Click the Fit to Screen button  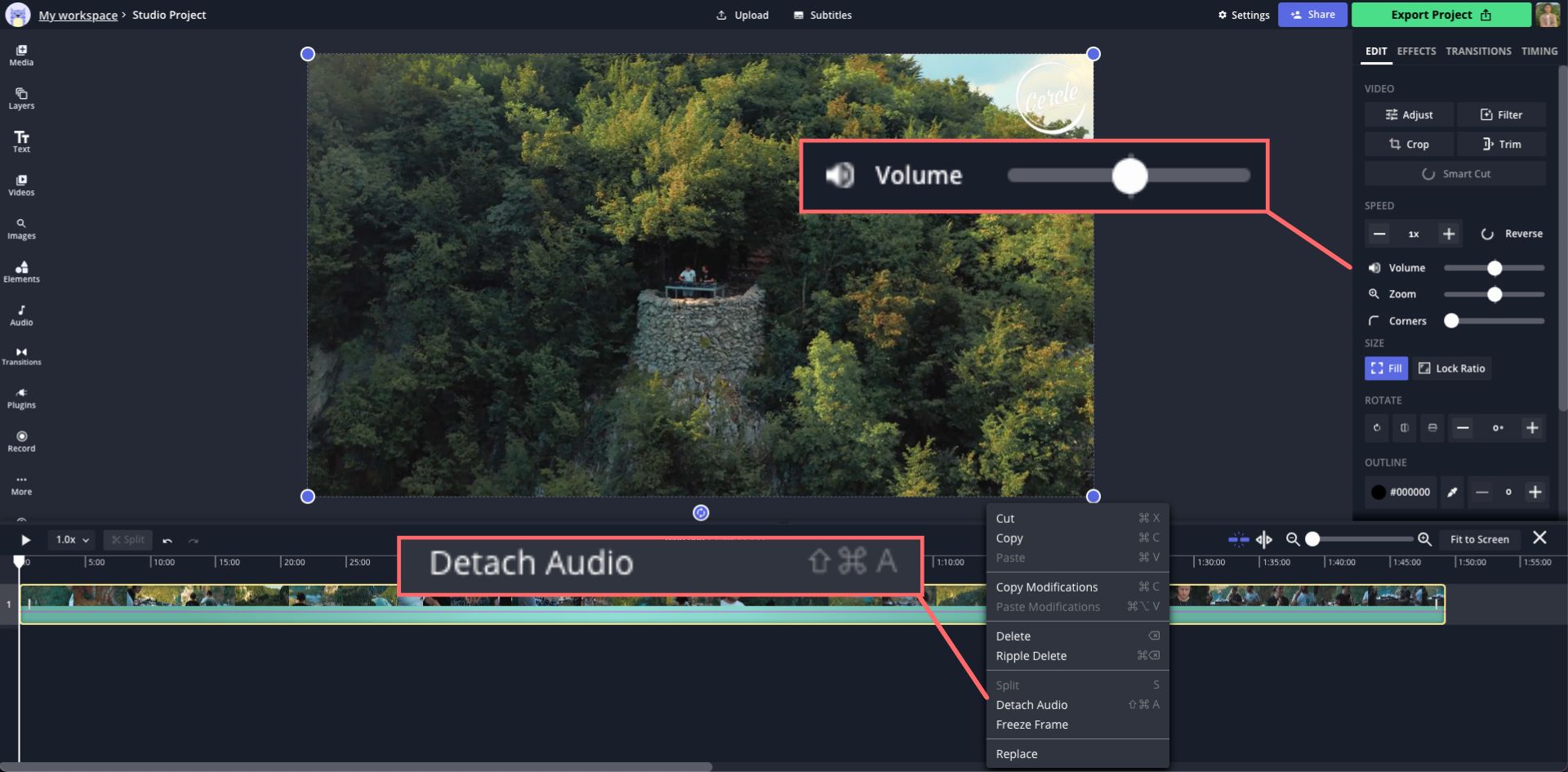coord(1479,539)
